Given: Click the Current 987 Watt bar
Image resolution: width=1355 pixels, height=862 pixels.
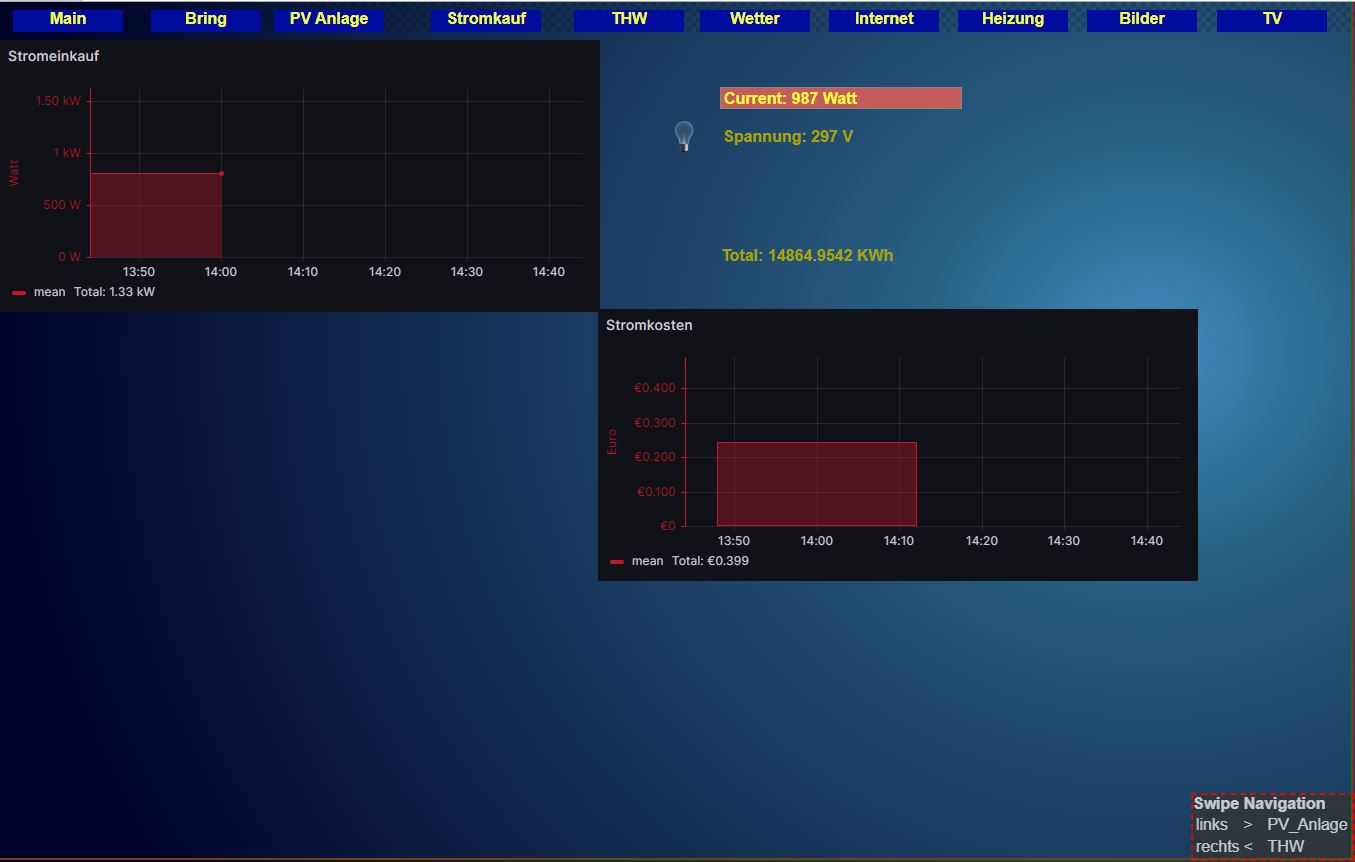Looking at the screenshot, I should (840, 98).
